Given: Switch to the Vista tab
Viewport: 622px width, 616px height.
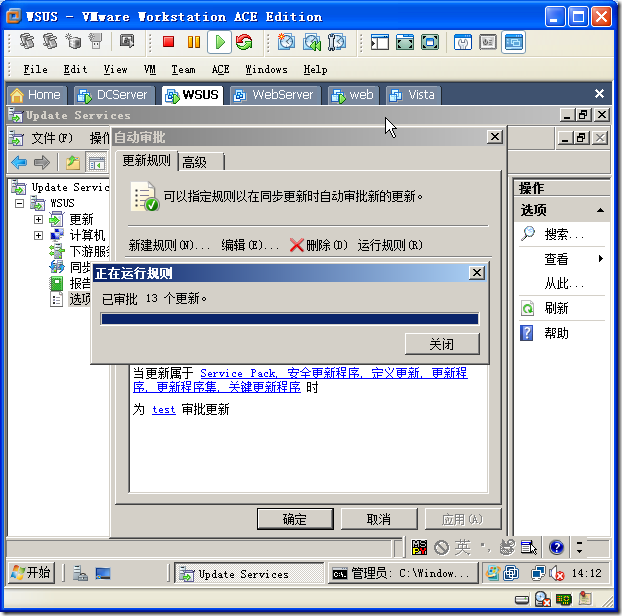Looking at the screenshot, I should 413,95.
